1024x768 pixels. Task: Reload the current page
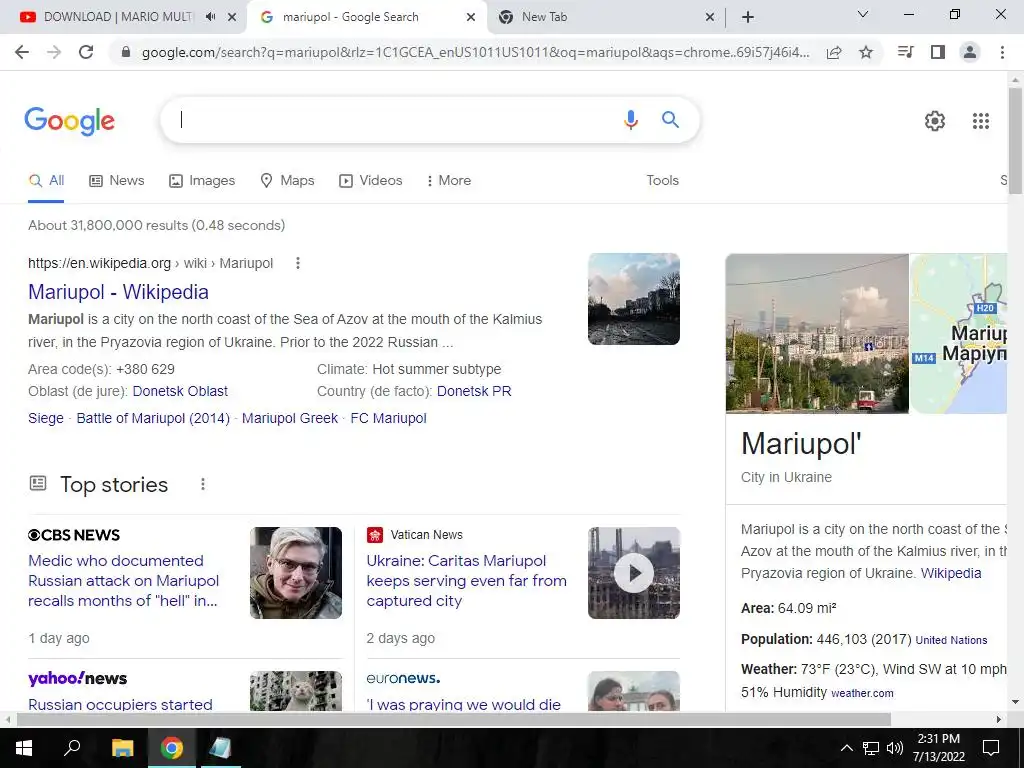pyautogui.click(x=86, y=52)
